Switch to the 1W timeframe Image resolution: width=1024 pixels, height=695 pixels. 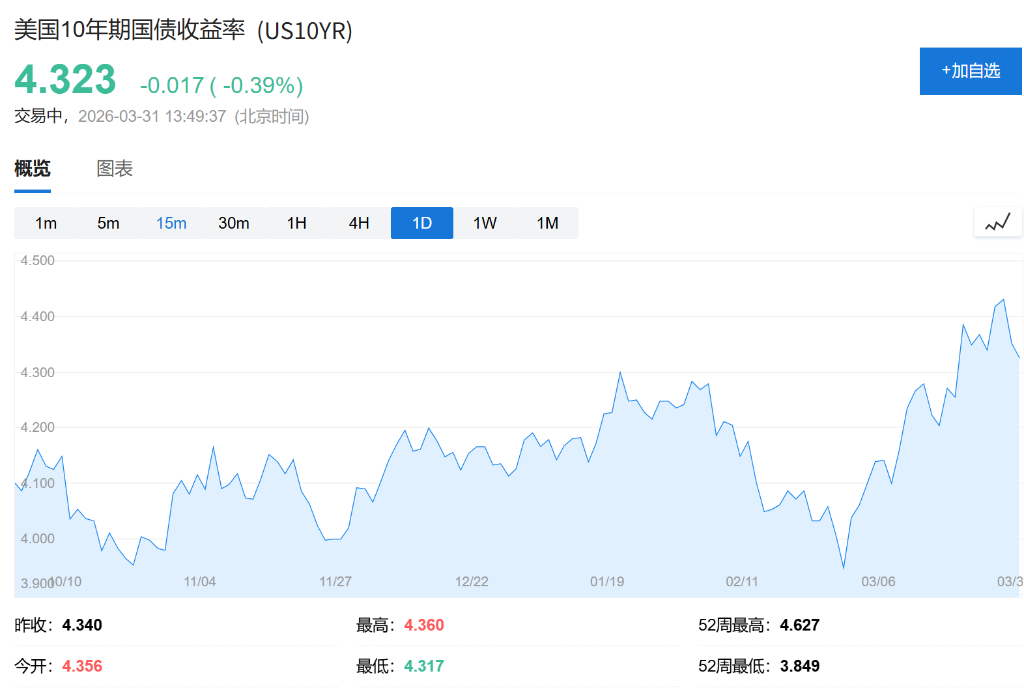484,222
